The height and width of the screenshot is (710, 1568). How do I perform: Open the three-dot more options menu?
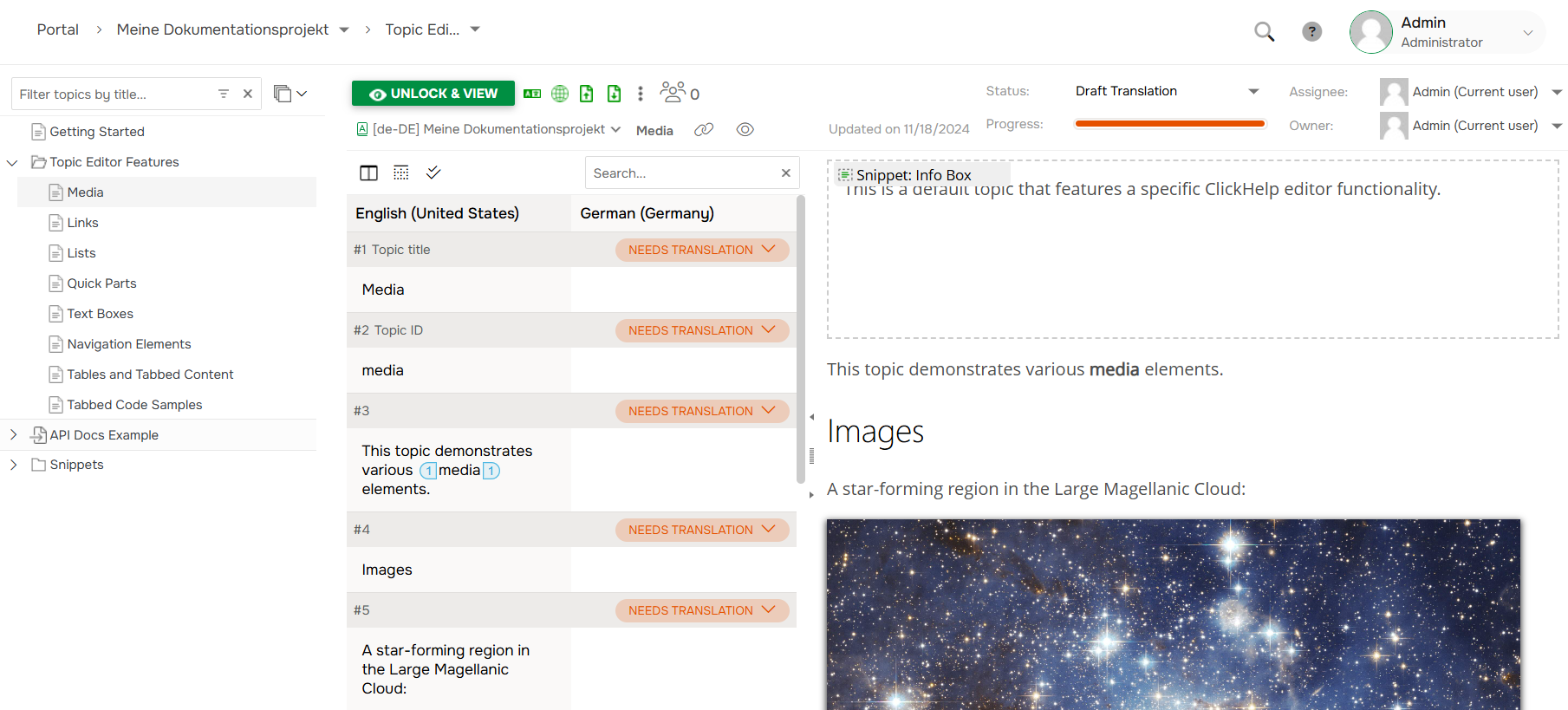coord(641,94)
